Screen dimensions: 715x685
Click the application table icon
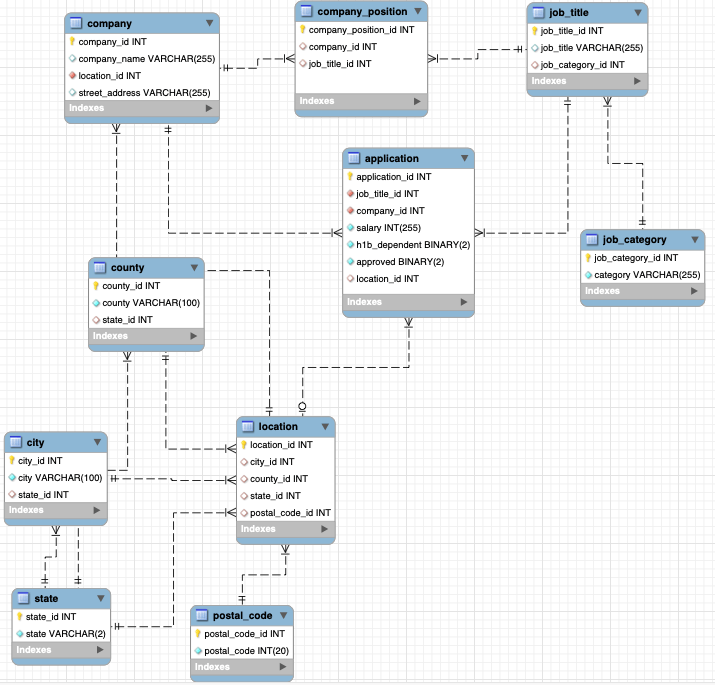(353, 158)
